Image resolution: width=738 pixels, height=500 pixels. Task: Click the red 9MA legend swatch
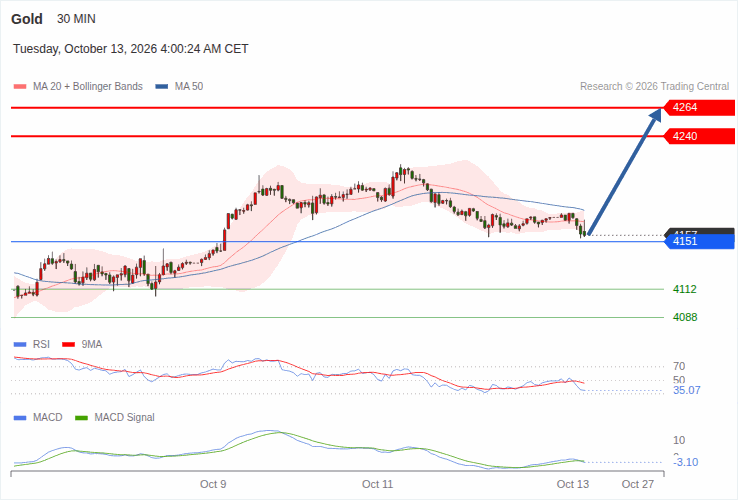68,345
